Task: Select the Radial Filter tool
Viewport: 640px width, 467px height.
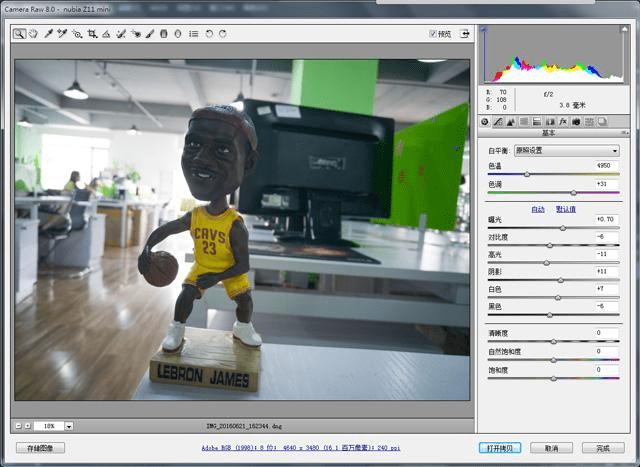Action: [x=178, y=34]
